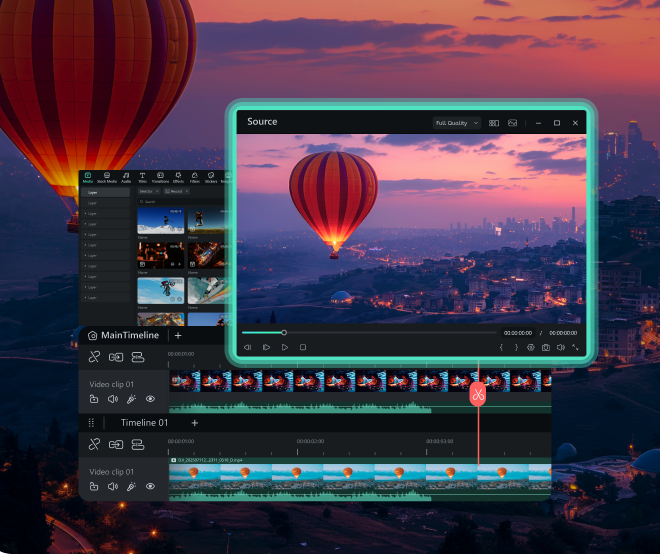This screenshot has height=554, width=660.
Task: Open the track manager icon in Timeline 01 toolbar
Action: (138, 444)
